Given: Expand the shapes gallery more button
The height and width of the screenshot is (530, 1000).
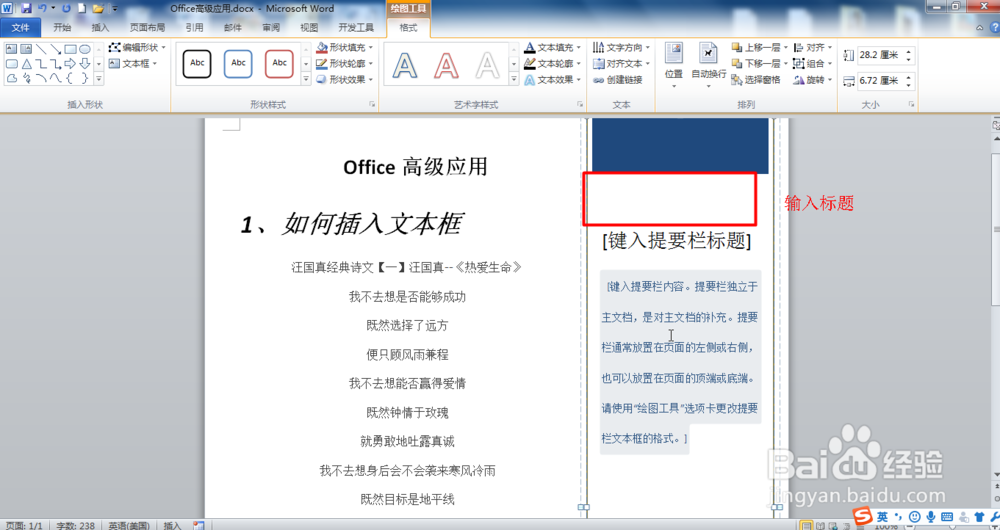Looking at the screenshot, I should click(x=99, y=79).
